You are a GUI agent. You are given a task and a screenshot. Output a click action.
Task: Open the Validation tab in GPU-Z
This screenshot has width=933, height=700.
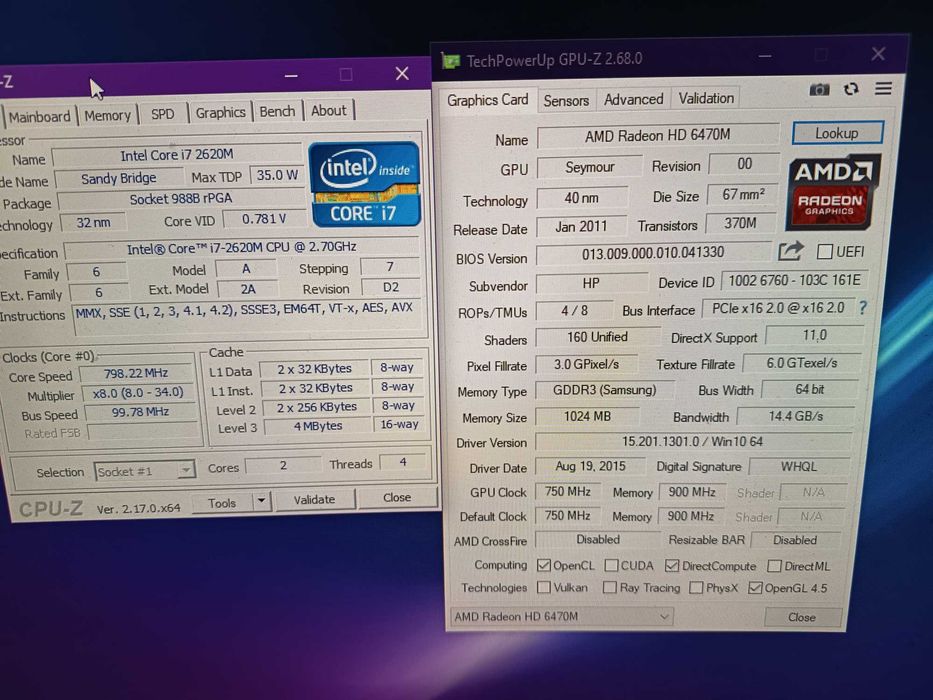(x=706, y=98)
